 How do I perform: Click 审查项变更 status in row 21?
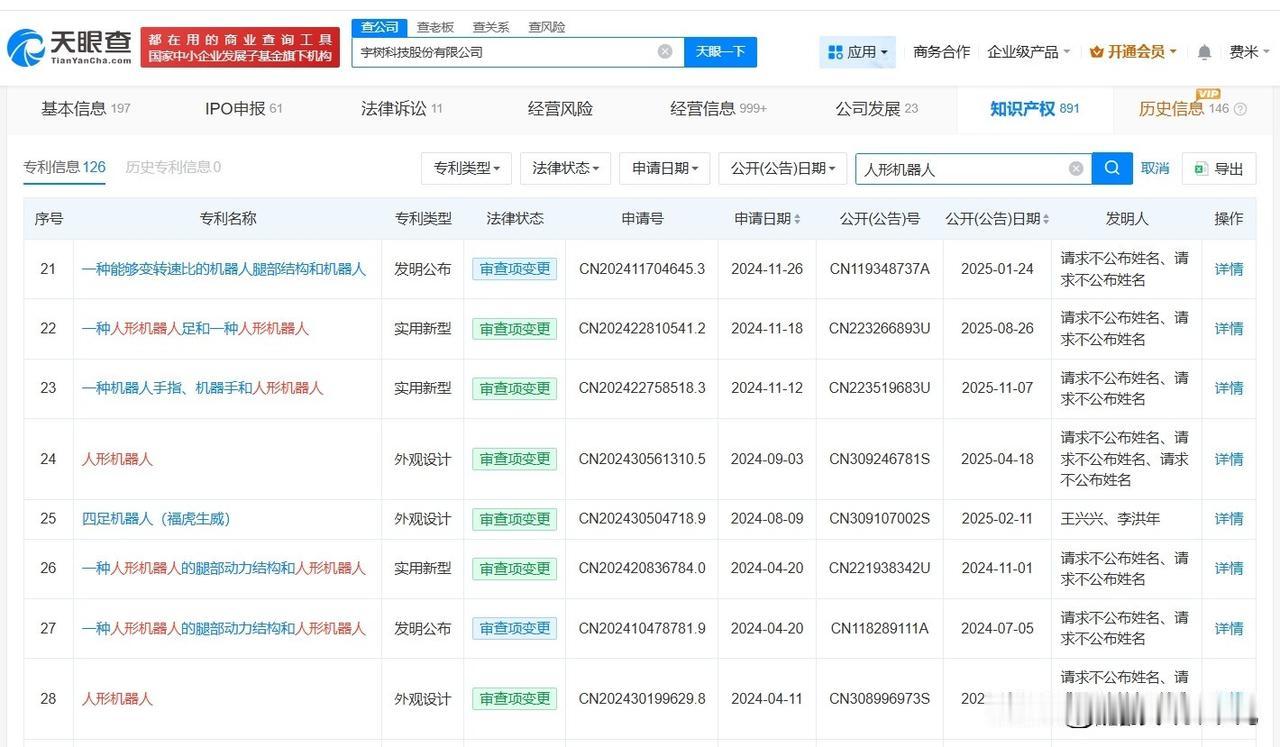click(514, 269)
